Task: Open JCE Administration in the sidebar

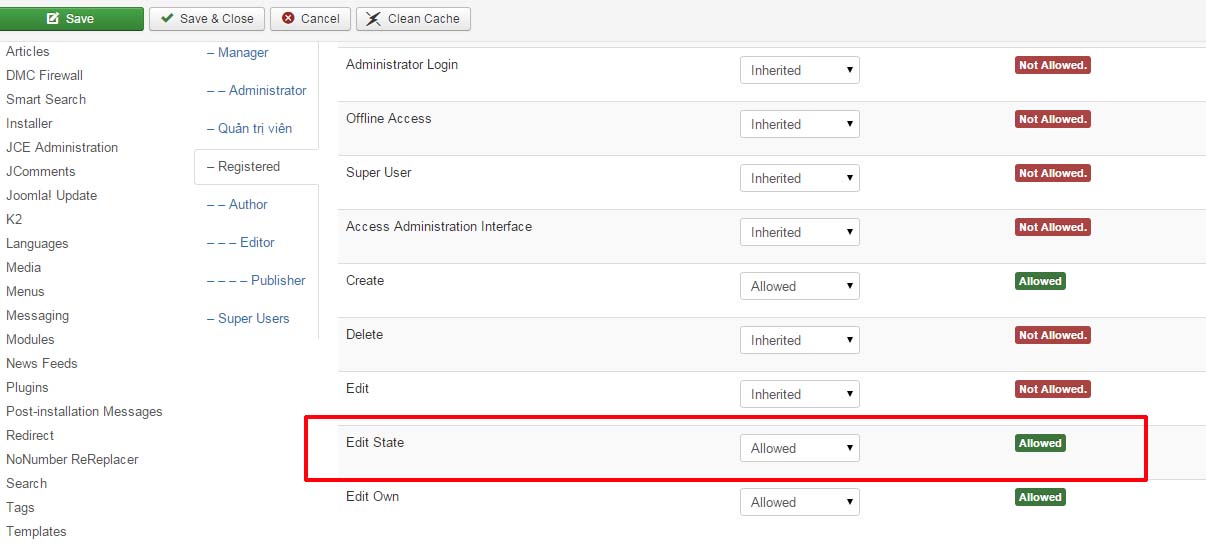Action: pyautogui.click(x=62, y=147)
